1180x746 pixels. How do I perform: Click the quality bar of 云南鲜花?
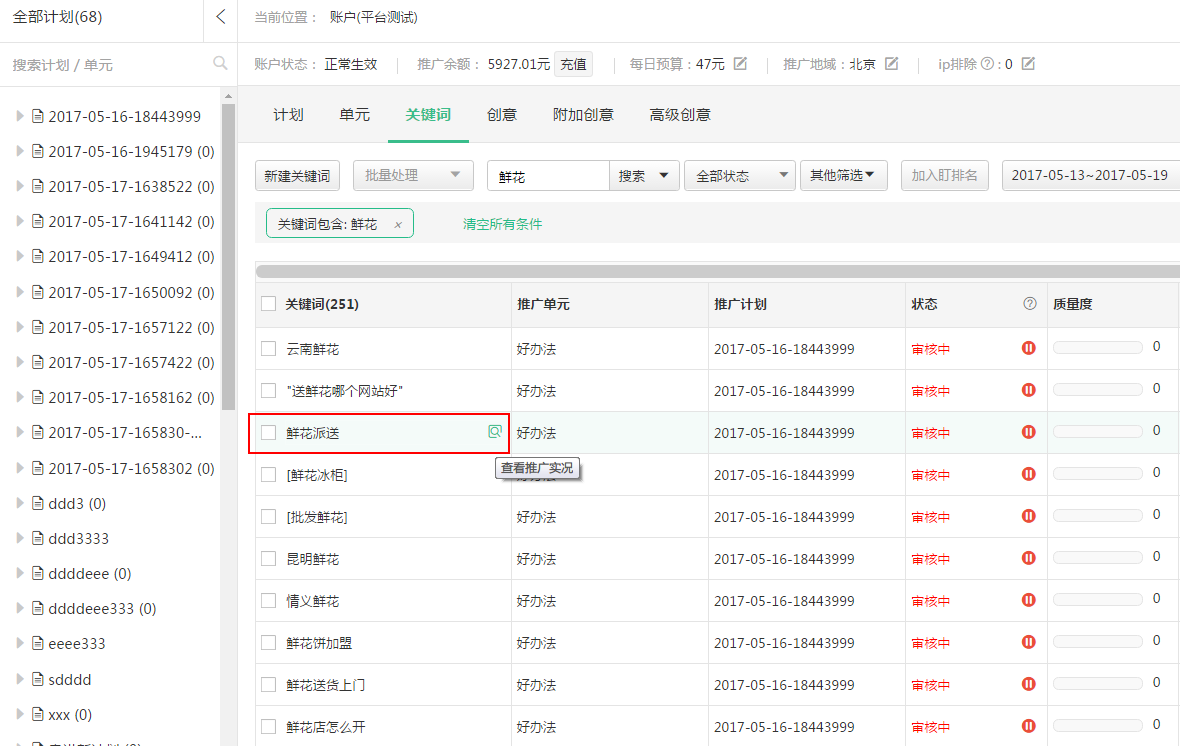pos(1097,348)
